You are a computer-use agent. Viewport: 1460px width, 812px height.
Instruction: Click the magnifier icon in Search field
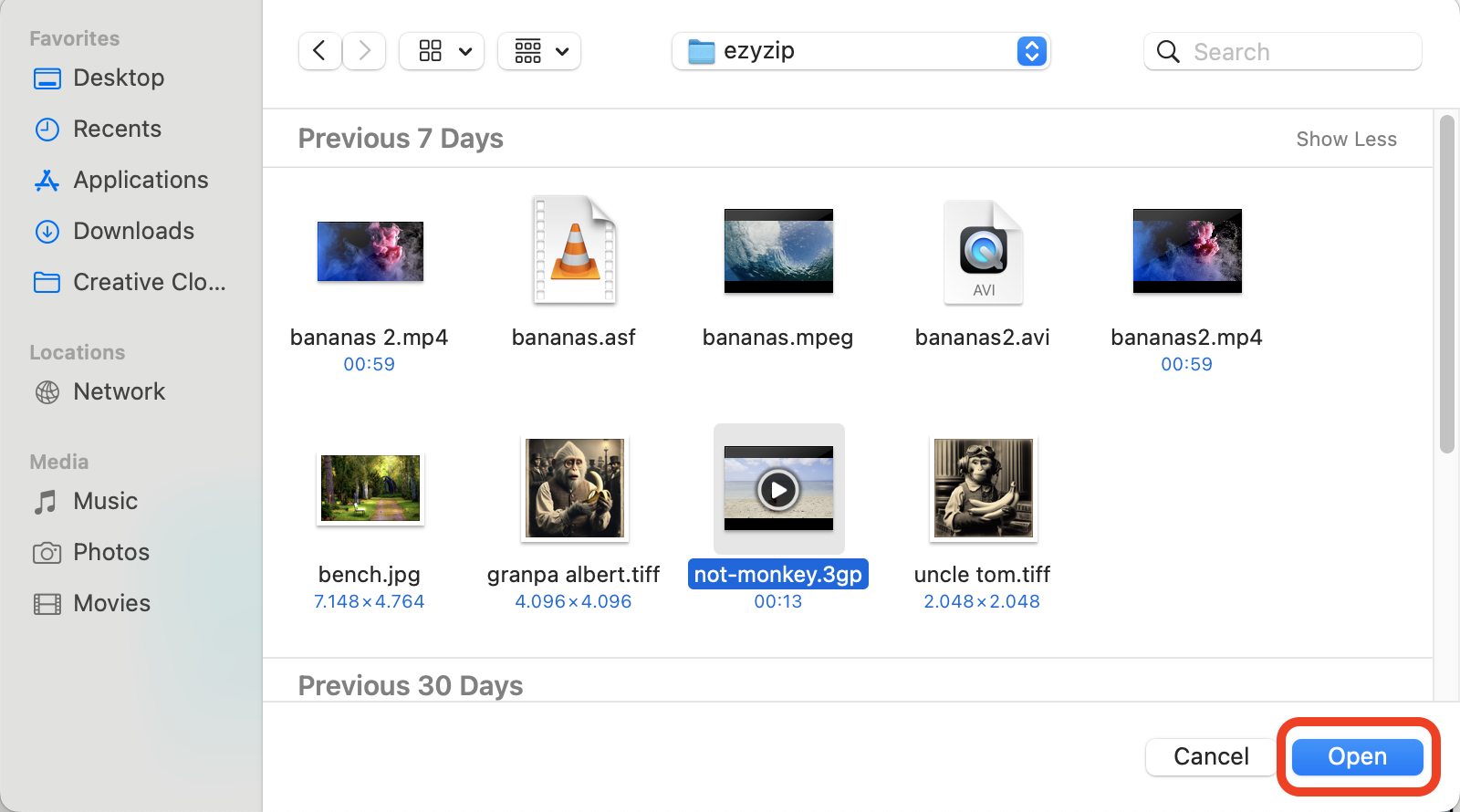pyautogui.click(x=1168, y=52)
